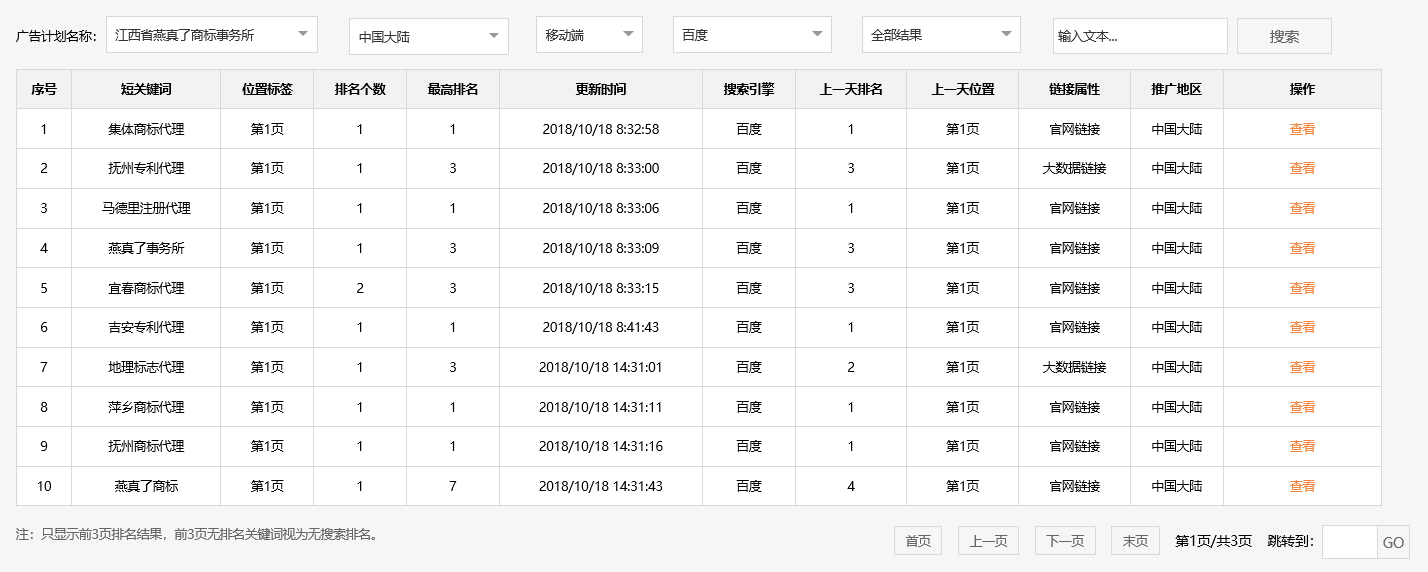Open the 全部结果 results filter dropdown
Image resolution: width=1428 pixels, height=572 pixels.
coord(941,35)
